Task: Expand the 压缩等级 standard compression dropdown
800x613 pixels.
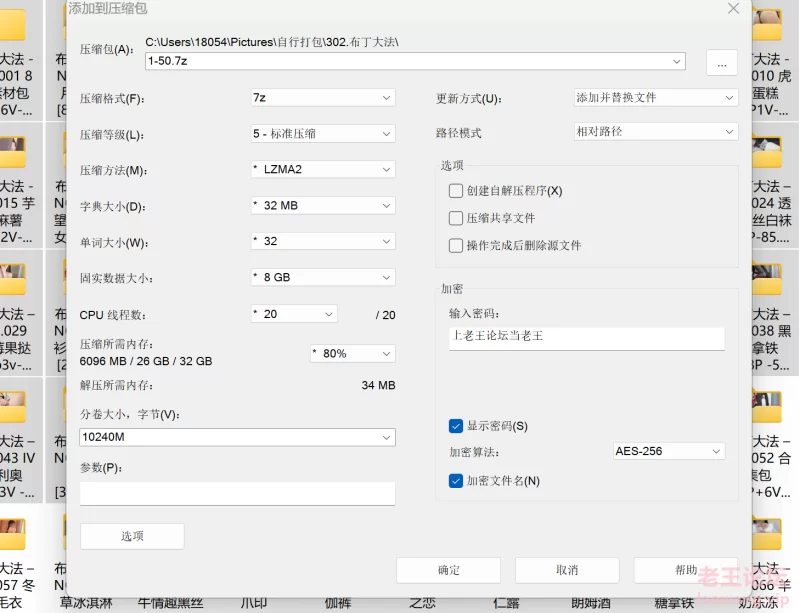Action: pyautogui.click(x=323, y=134)
